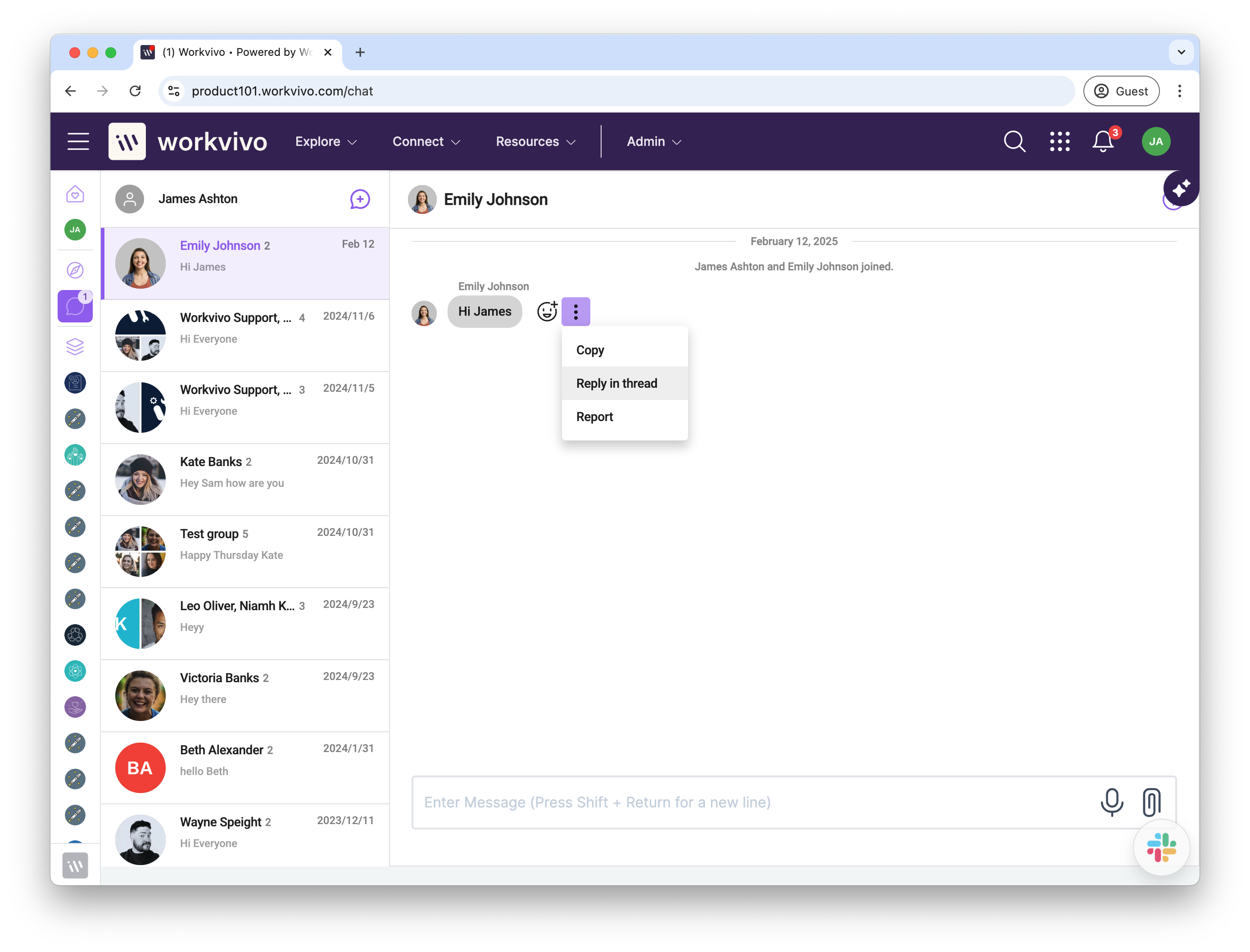Click the three-dot message options button
This screenshot has height=952, width=1250.
click(576, 312)
